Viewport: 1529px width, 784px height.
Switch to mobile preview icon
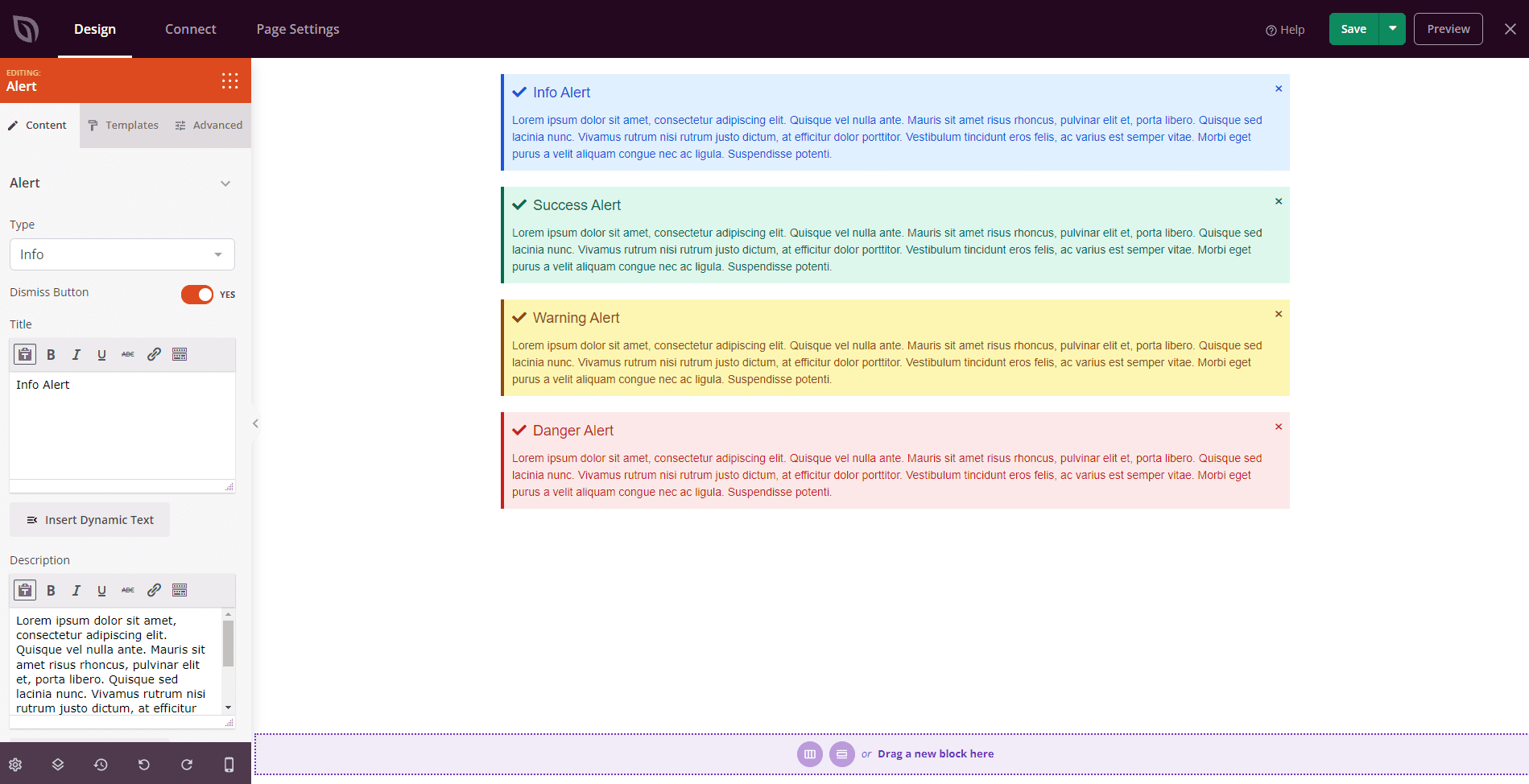tap(229, 765)
